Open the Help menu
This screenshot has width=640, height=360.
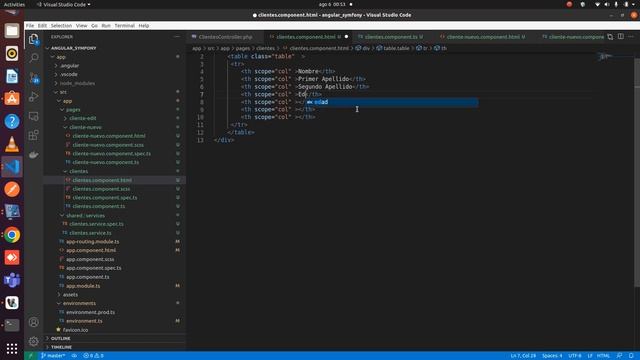(x=144, y=25)
